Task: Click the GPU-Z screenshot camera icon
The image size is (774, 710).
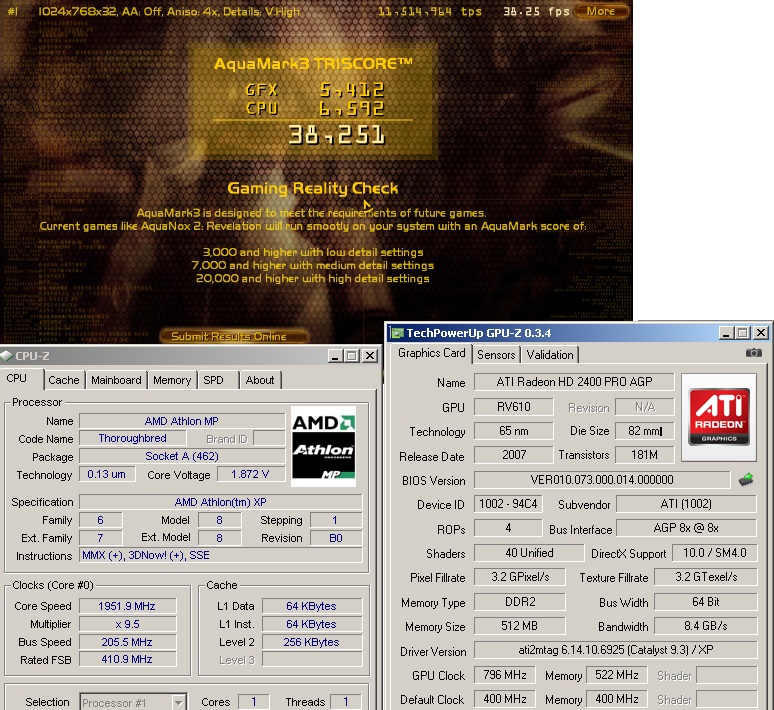Action: pos(753,353)
